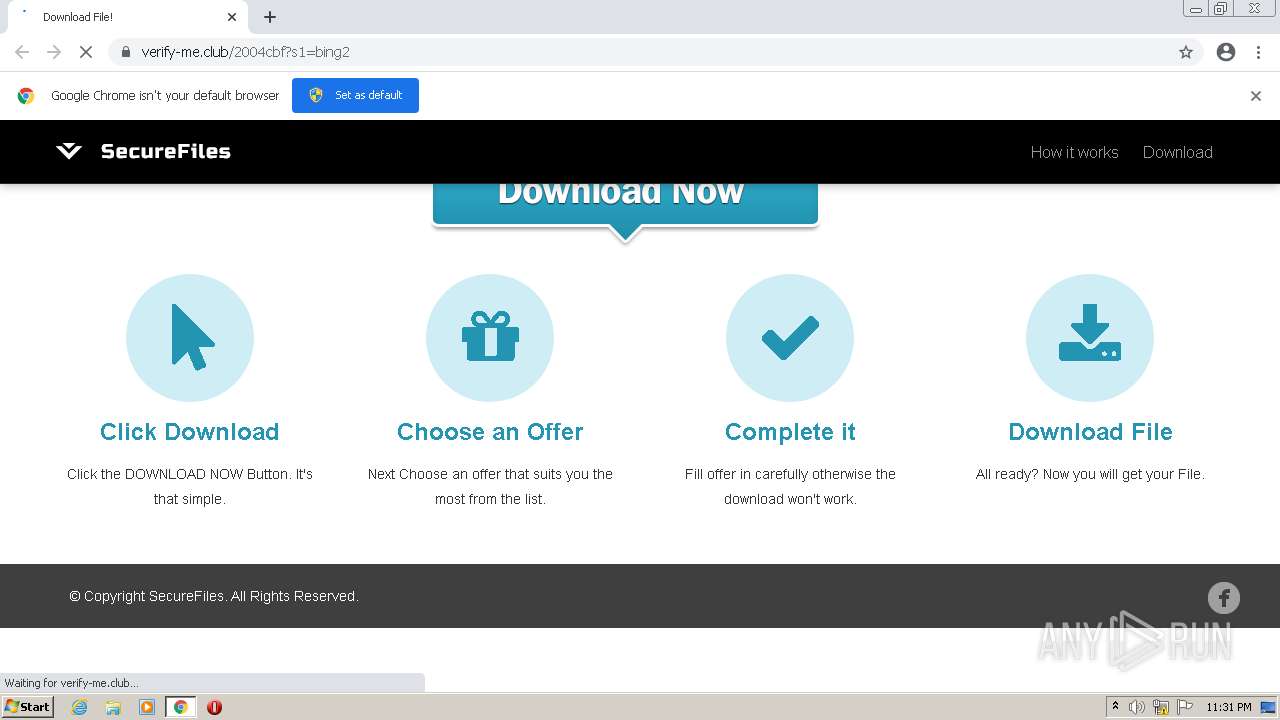Open Chrome's three-dot menu
The image size is (1280, 720).
pos(1259,52)
